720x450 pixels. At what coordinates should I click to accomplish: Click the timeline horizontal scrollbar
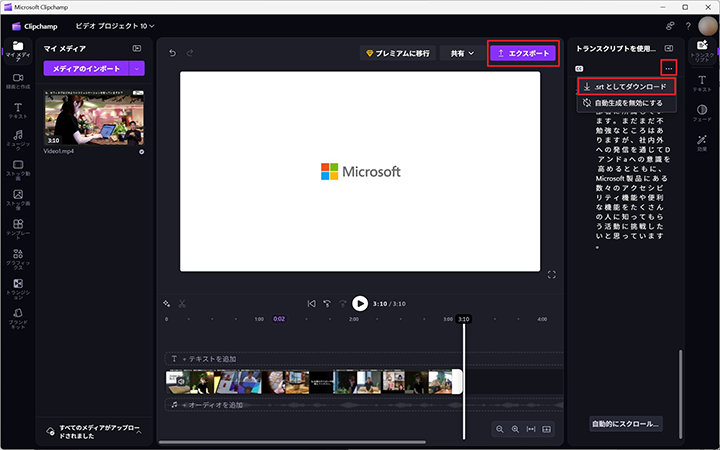292,443
